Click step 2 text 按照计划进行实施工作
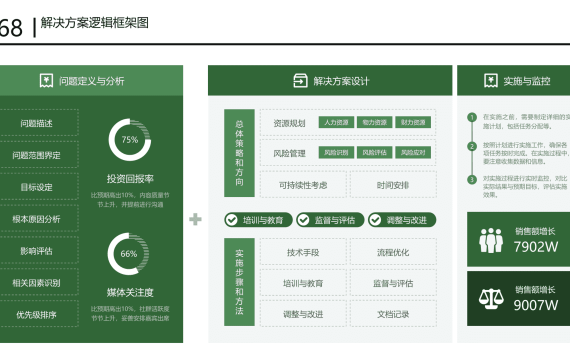Image resolution: width=570 pixels, height=360 pixels. [526, 153]
